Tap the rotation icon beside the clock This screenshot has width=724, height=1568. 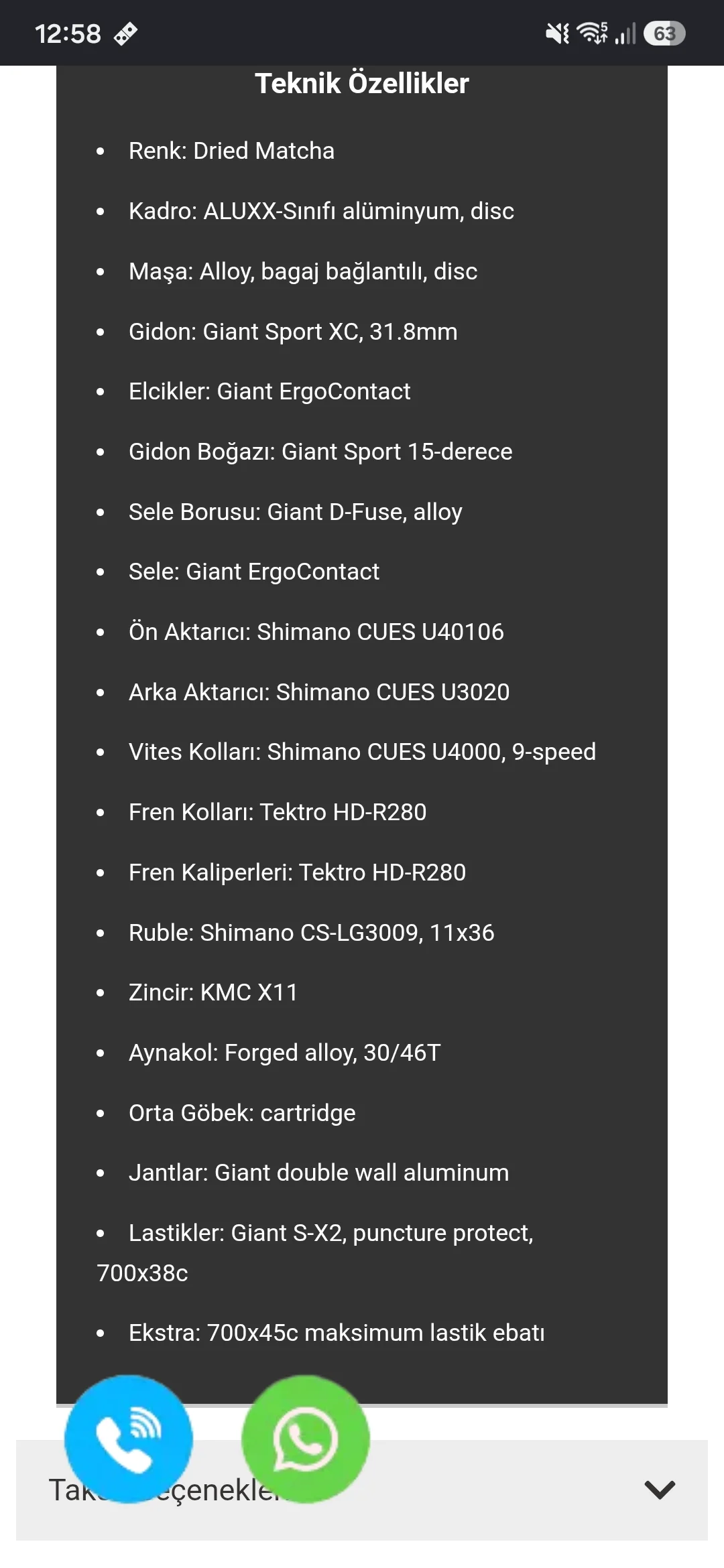click(125, 34)
